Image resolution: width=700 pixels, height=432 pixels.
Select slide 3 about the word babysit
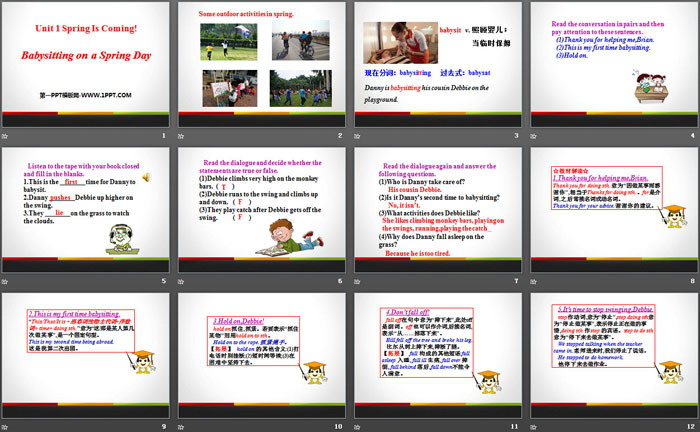(x=438, y=65)
